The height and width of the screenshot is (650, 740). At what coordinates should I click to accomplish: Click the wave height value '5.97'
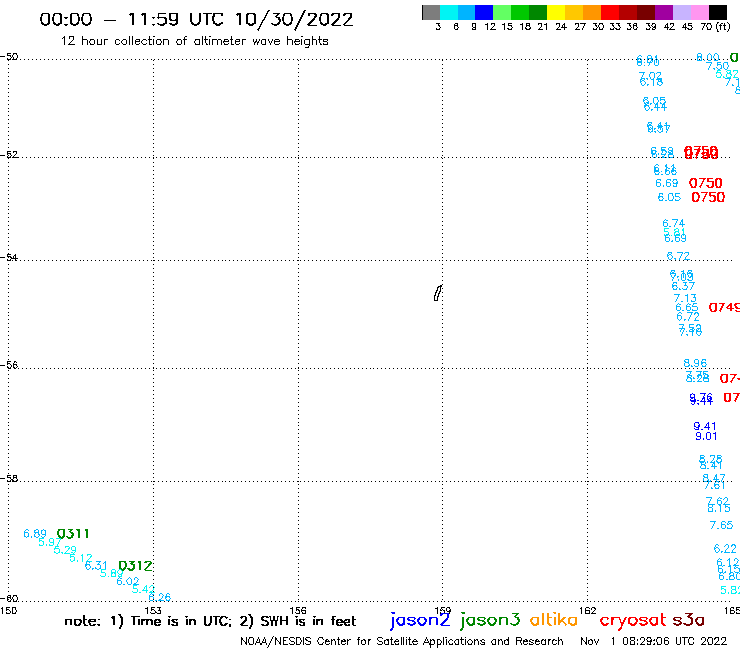(x=50, y=542)
